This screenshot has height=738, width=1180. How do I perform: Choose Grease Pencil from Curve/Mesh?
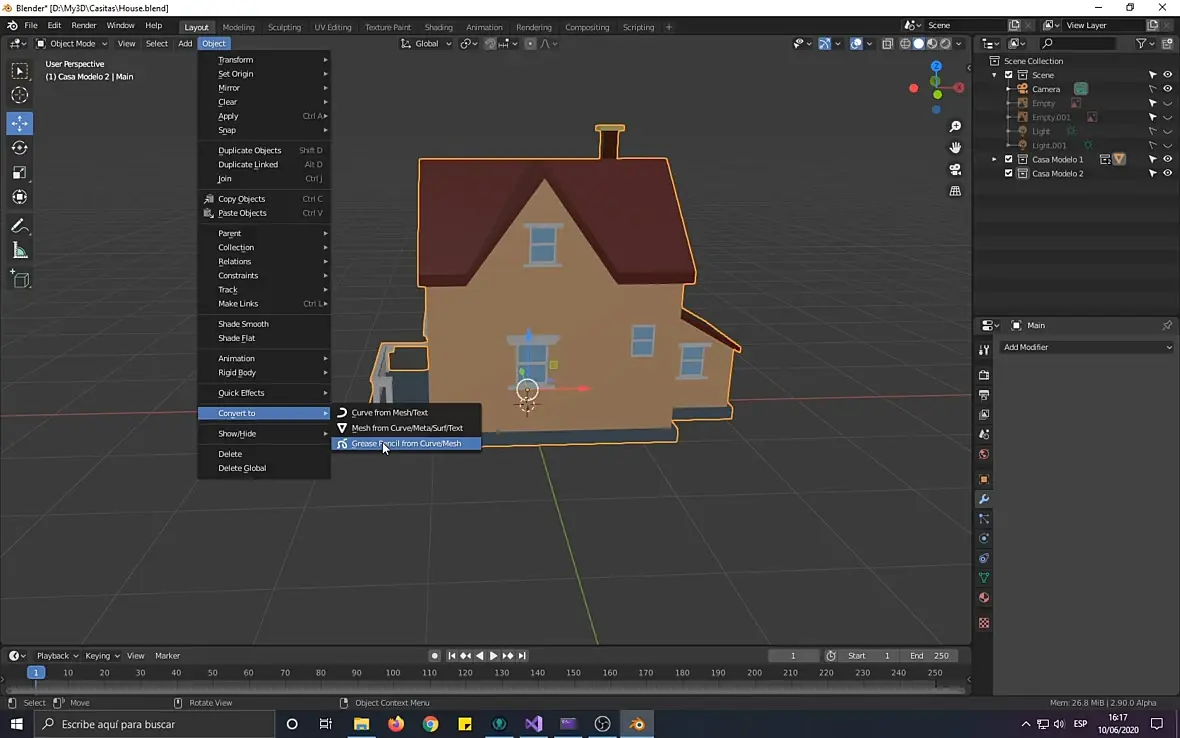tap(406, 443)
